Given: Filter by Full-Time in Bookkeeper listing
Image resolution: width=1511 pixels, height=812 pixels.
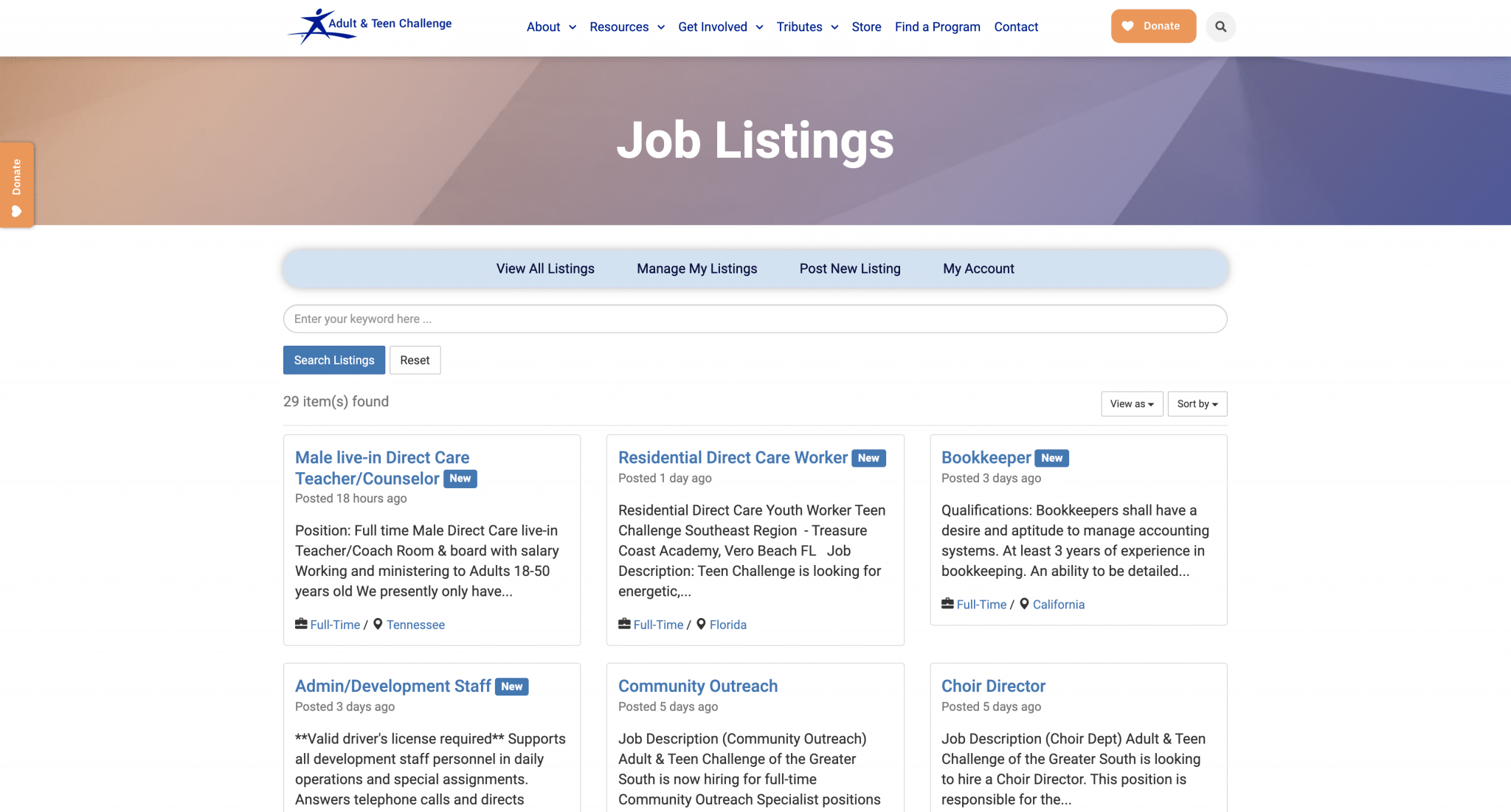Looking at the screenshot, I should (981, 604).
